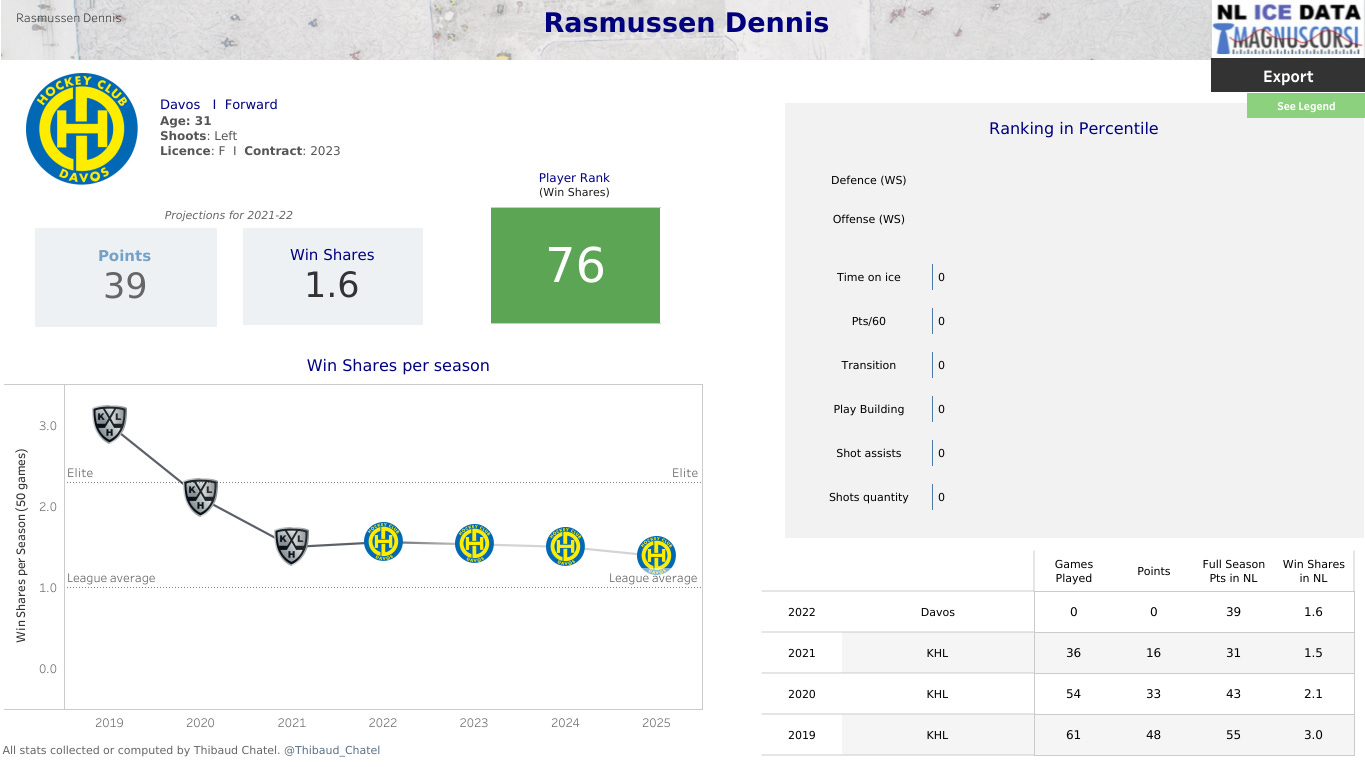This screenshot has width=1365, height=767.
Task: Click the Contract: 2023 text
Action: [292, 151]
